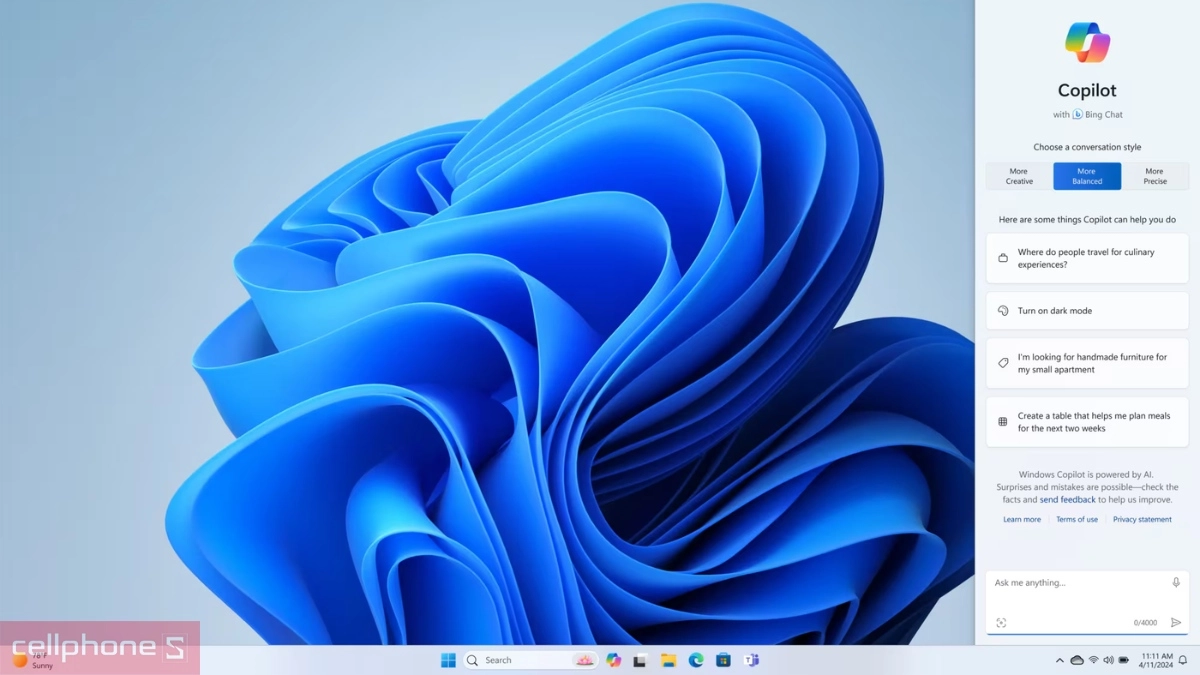The height and width of the screenshot is (675, 1200).
Task: Choose the Turn on dark mode suggestion
Action: [x=1087, y=311]
